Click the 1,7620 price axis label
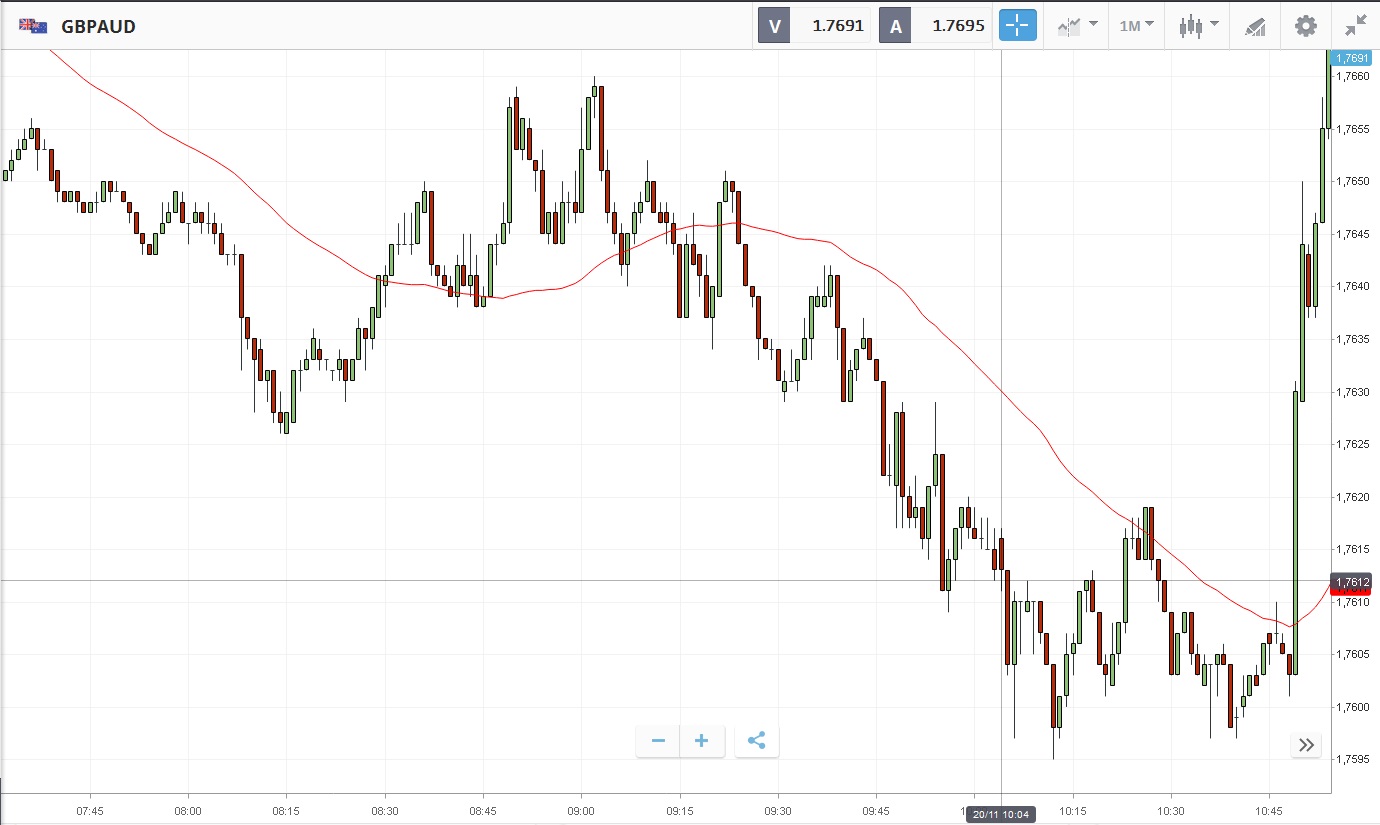Viewport: 1380px width, 825px height. (x=1353, y=497)
